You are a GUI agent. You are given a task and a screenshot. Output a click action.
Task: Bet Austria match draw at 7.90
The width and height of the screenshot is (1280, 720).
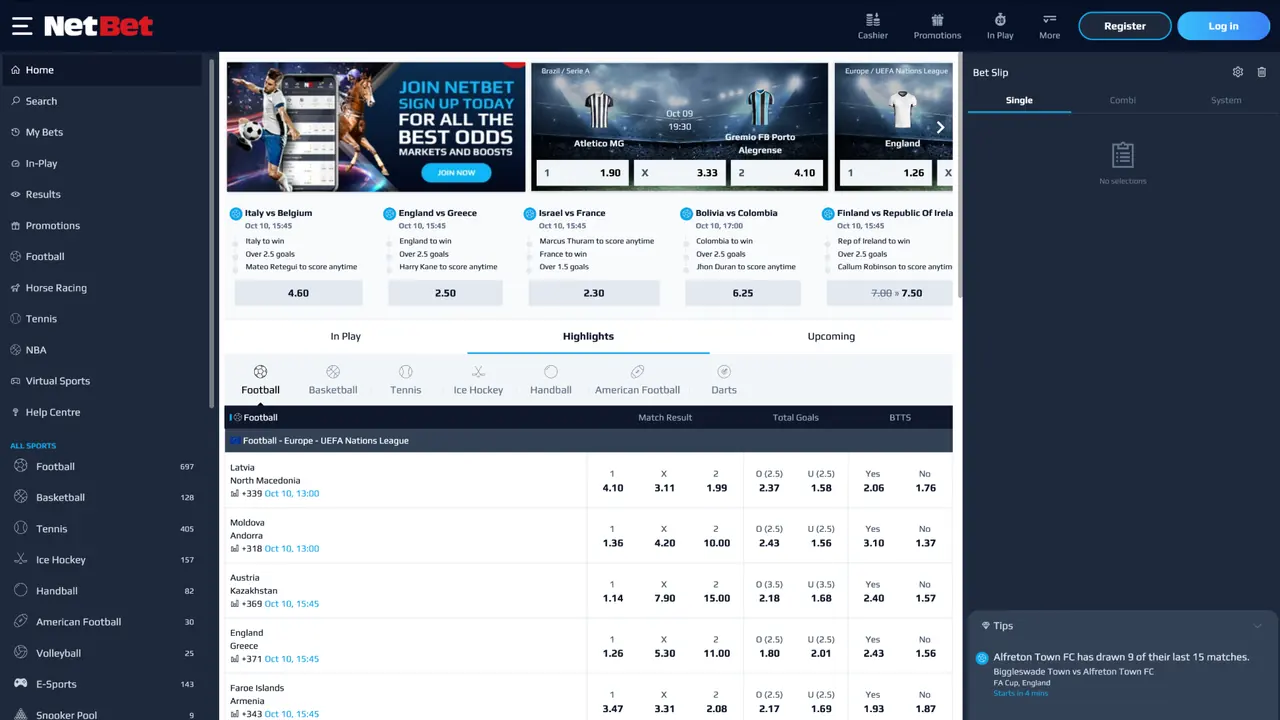pos(664,591)
